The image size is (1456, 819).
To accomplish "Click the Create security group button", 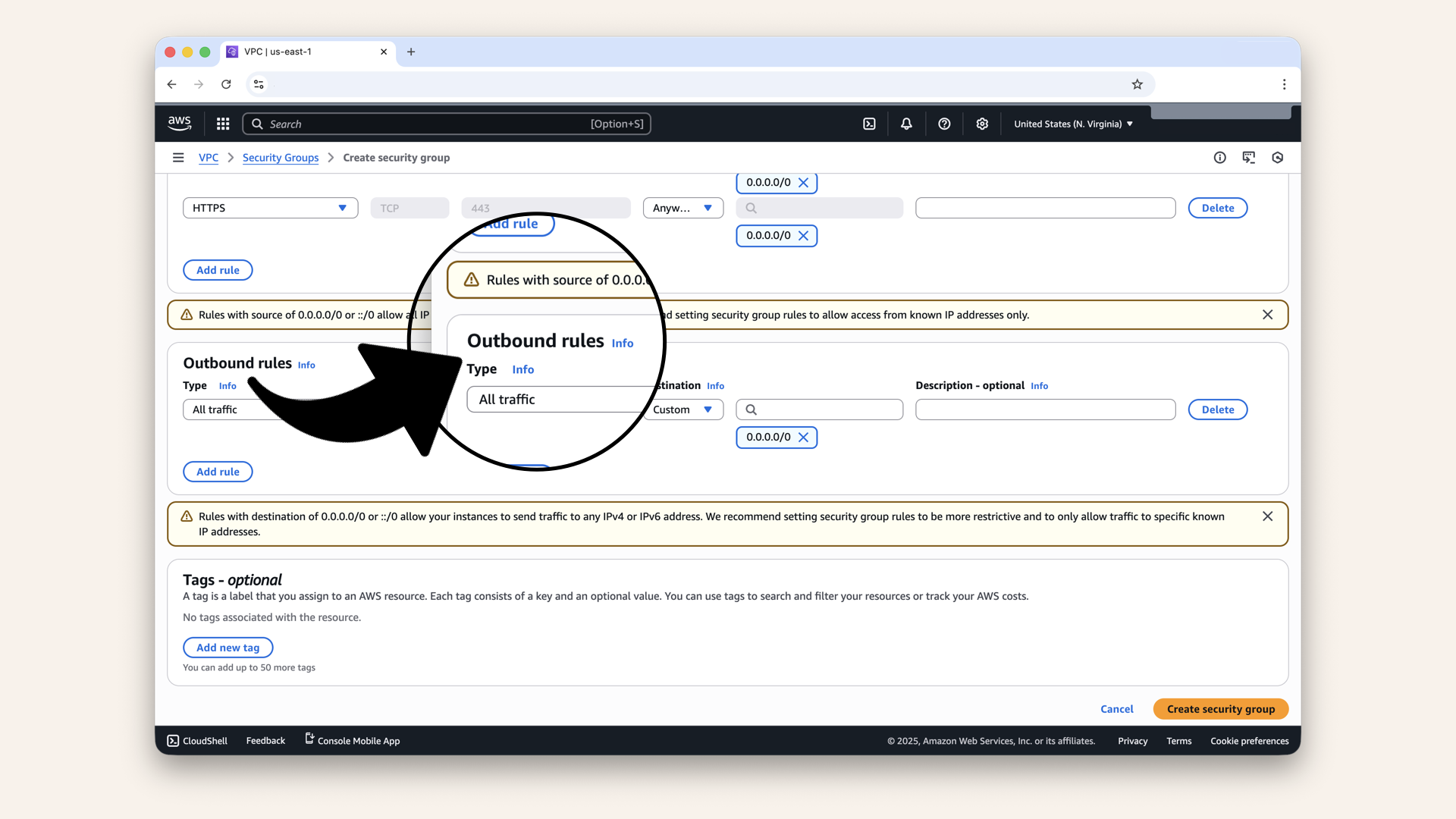I will [x=1220, y=709].
